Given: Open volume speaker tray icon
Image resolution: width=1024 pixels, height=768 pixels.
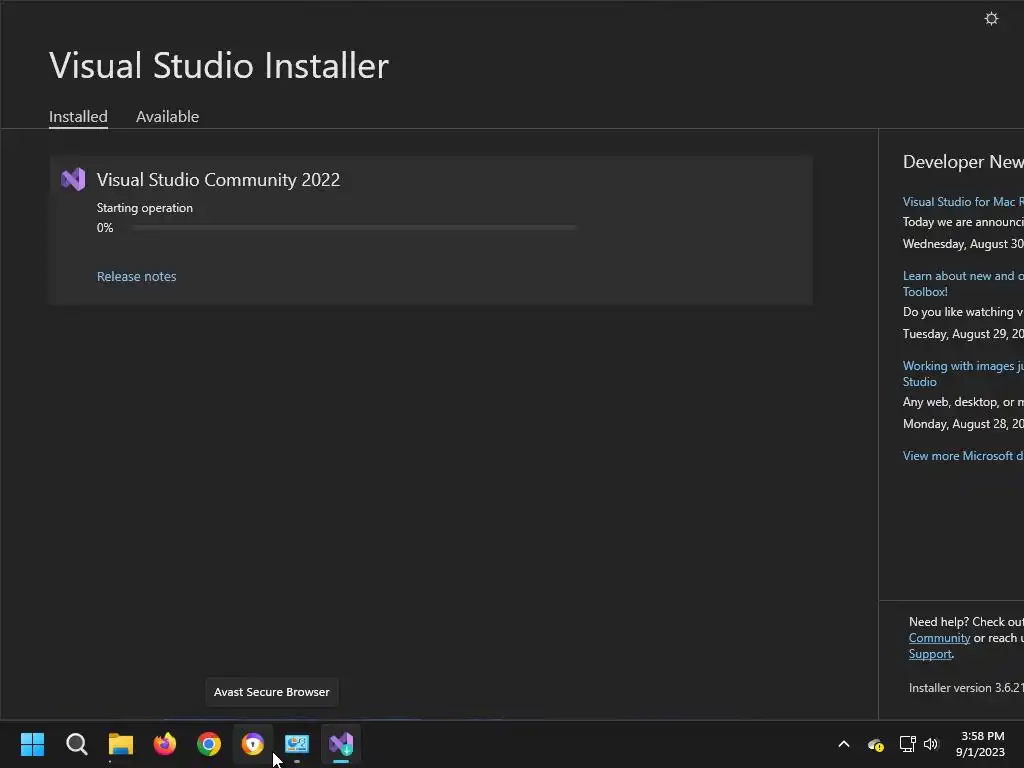Looking at the screenshot, I should (931, 744).
